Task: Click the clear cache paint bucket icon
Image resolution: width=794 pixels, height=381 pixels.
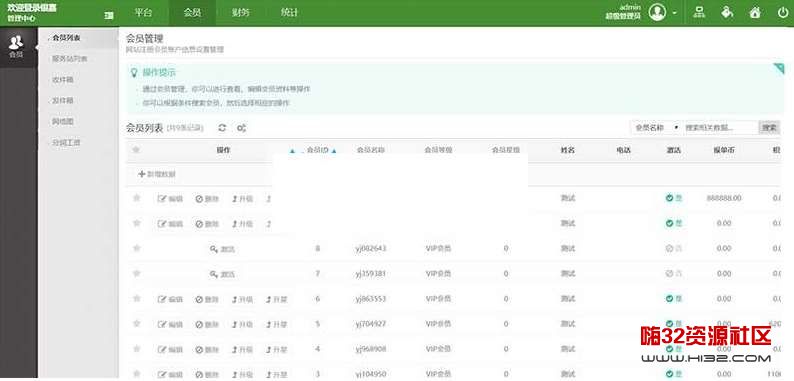Action: tap(727, 13)
